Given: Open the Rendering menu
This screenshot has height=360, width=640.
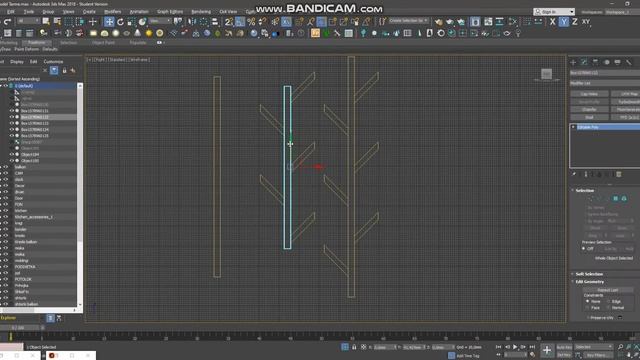Looking at the screenshot, I should click(x=201, y=12).
